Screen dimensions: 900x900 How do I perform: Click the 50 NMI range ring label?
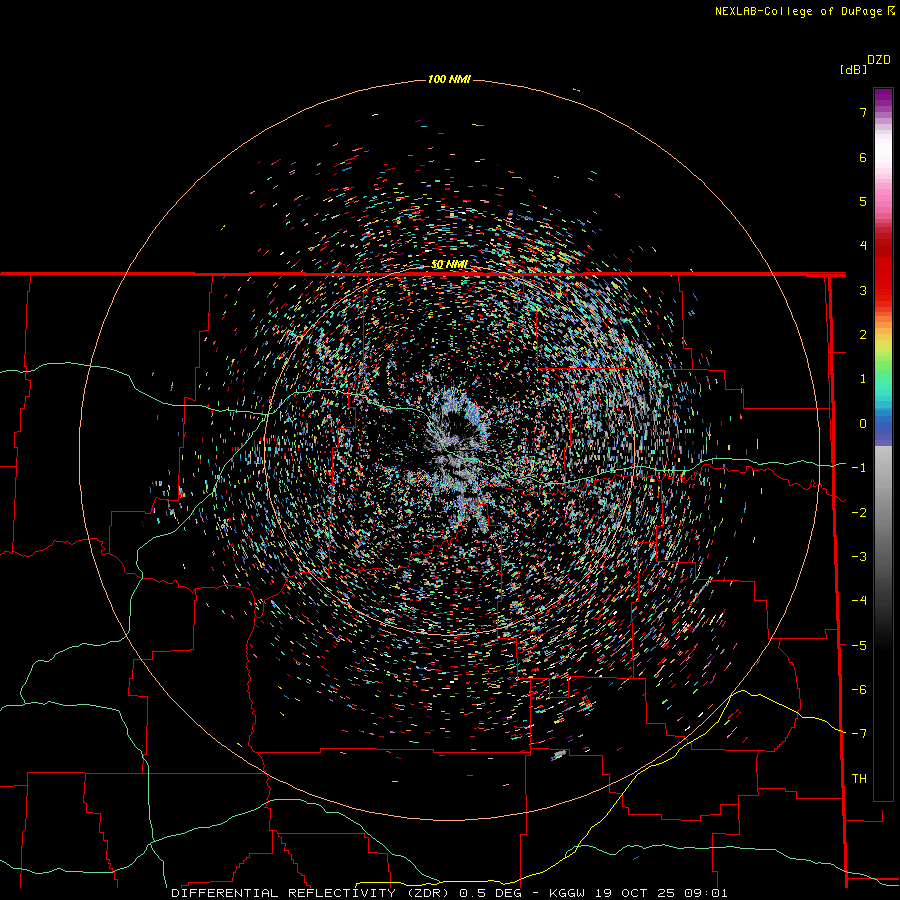[x=449, y=264]
